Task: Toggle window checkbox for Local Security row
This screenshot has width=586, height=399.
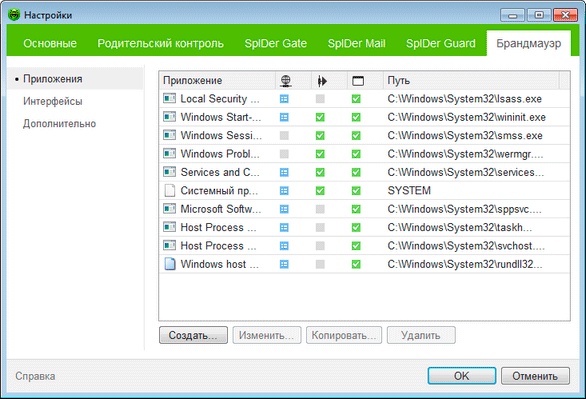Action: (356, 99)
